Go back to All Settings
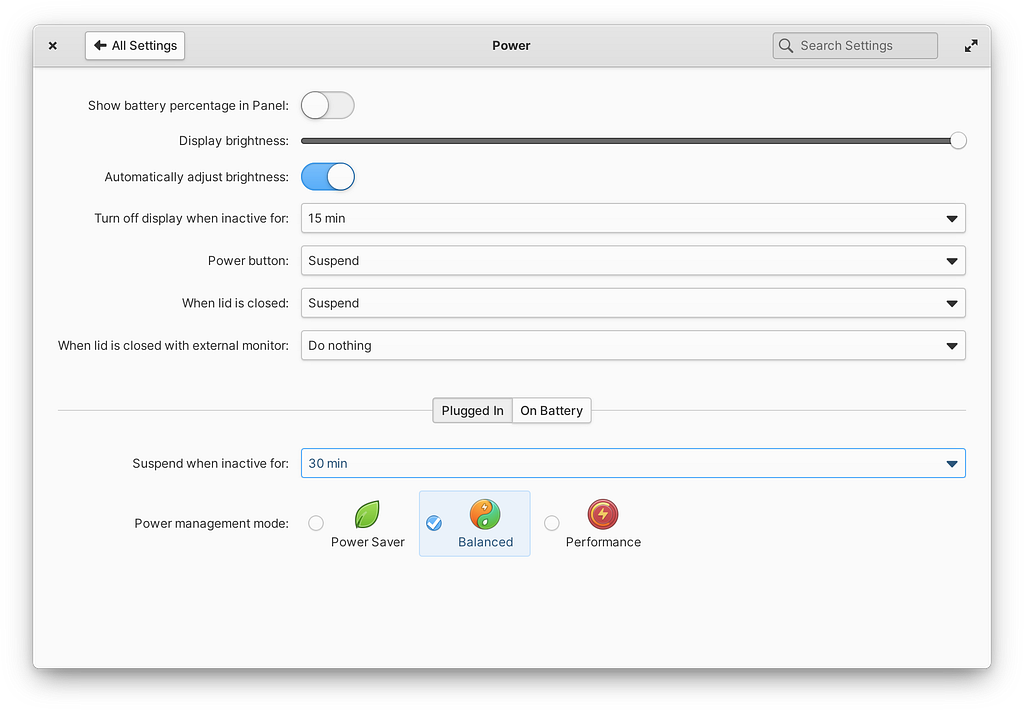1024x710 pixels. click(x=135, y=46)
